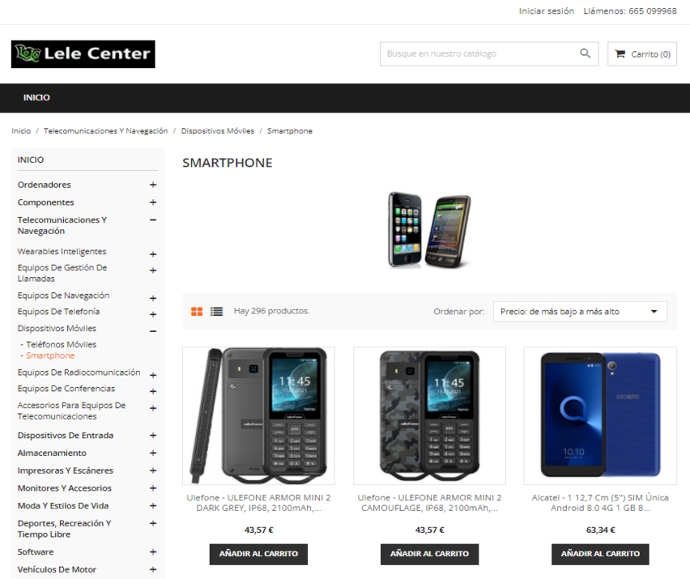
Task: Collapse Telecomunicaciones Y Navegación category
Action: point(153,220)
